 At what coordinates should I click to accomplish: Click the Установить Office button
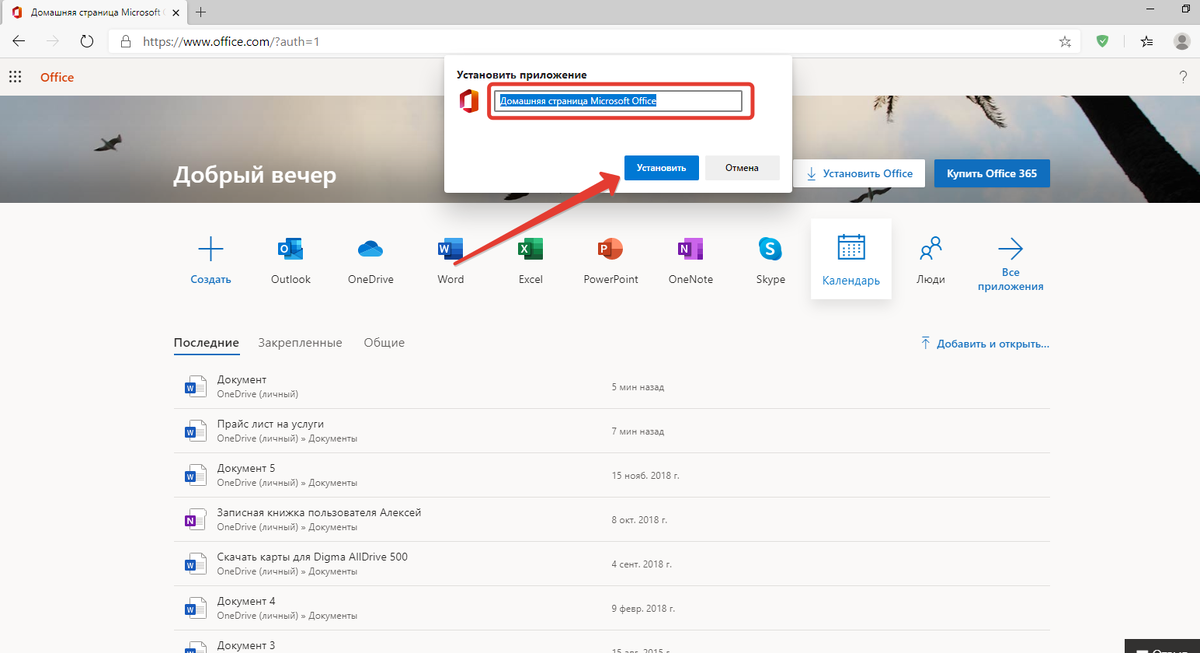pyautogui.click(x=860, y=173)
